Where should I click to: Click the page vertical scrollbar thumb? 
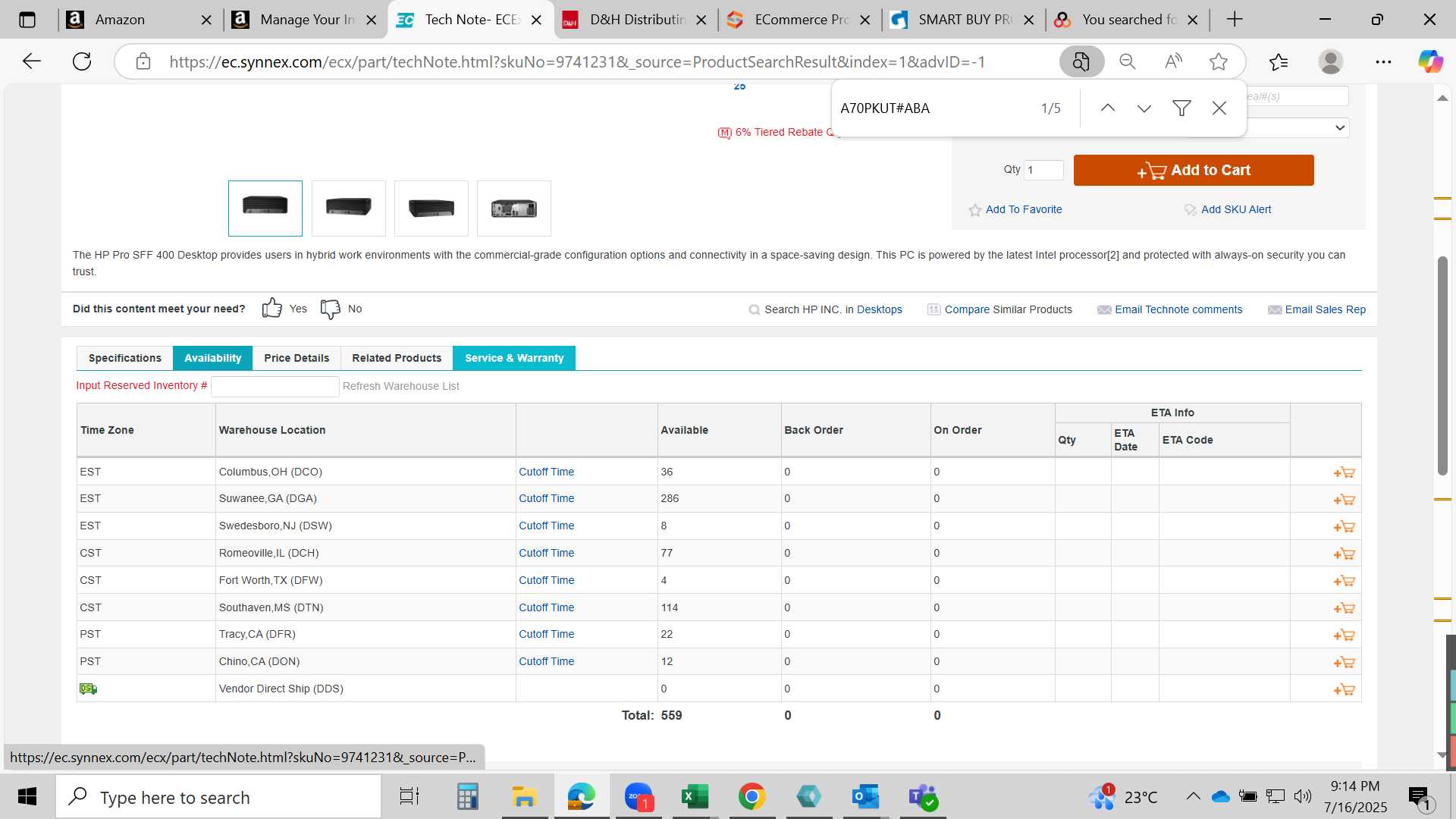(x=1442, y=366)
